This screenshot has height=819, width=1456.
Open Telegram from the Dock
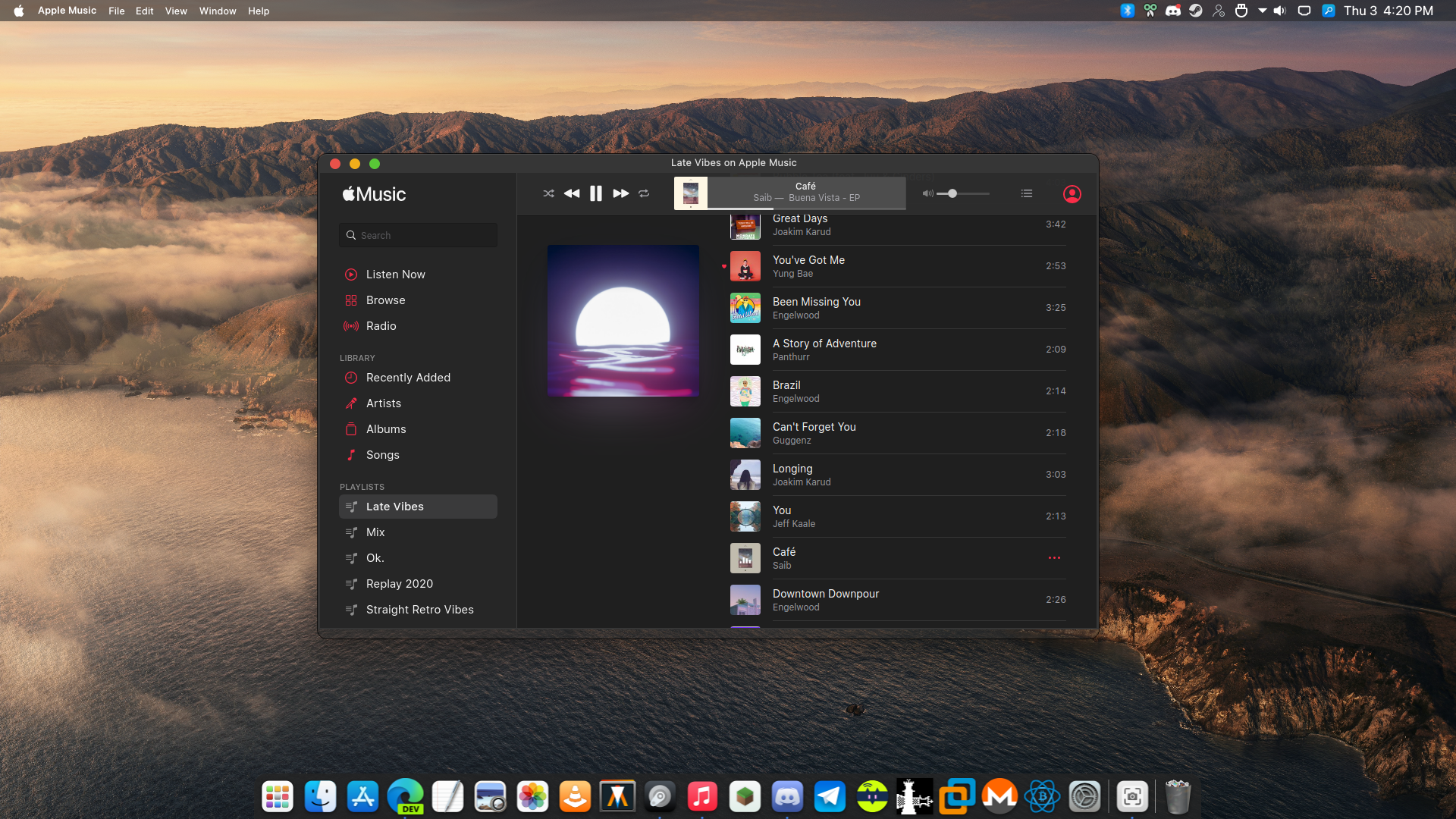click(x=830, y=796)
